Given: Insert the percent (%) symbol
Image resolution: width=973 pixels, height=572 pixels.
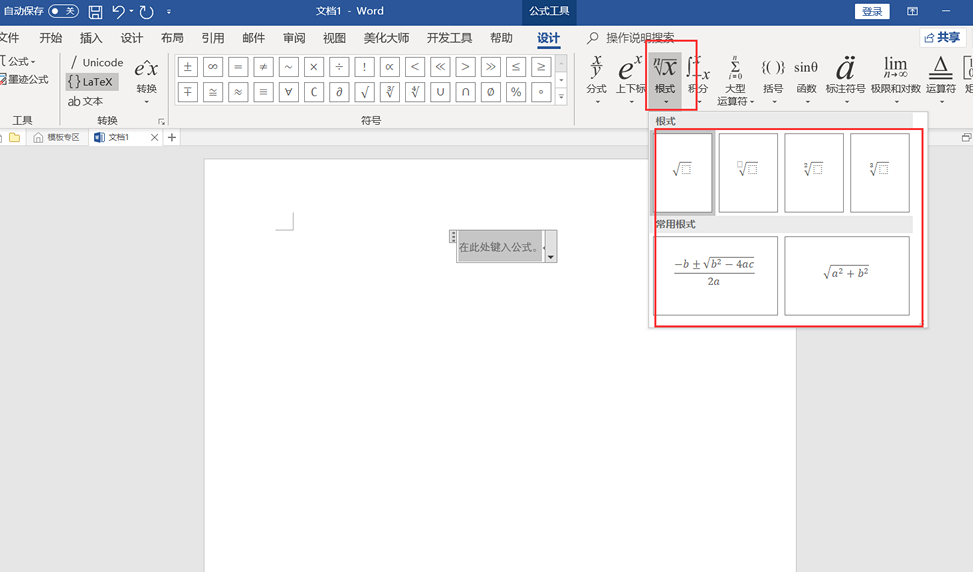Looking at the screenshot, I should pos(516,92).
